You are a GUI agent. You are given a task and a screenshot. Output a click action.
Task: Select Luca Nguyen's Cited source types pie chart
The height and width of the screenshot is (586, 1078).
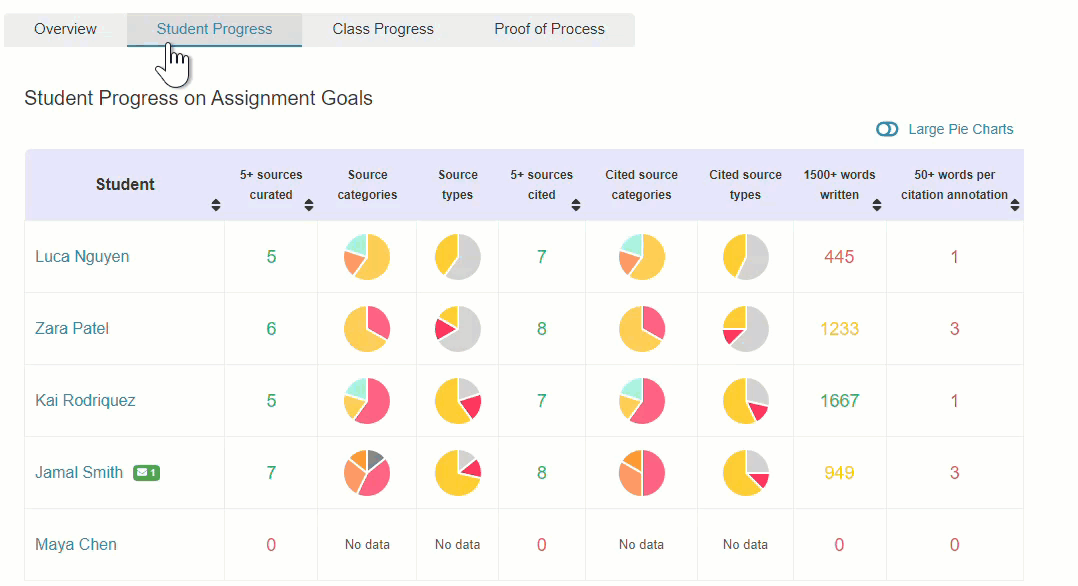click(x=745, y=256)
